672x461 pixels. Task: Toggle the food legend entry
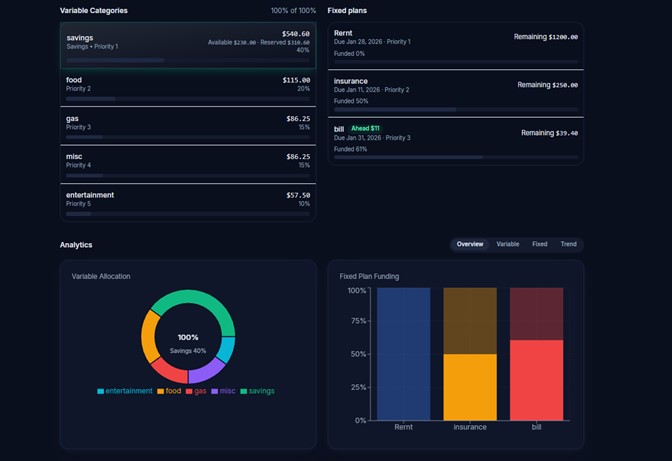(x=169, y=391)
